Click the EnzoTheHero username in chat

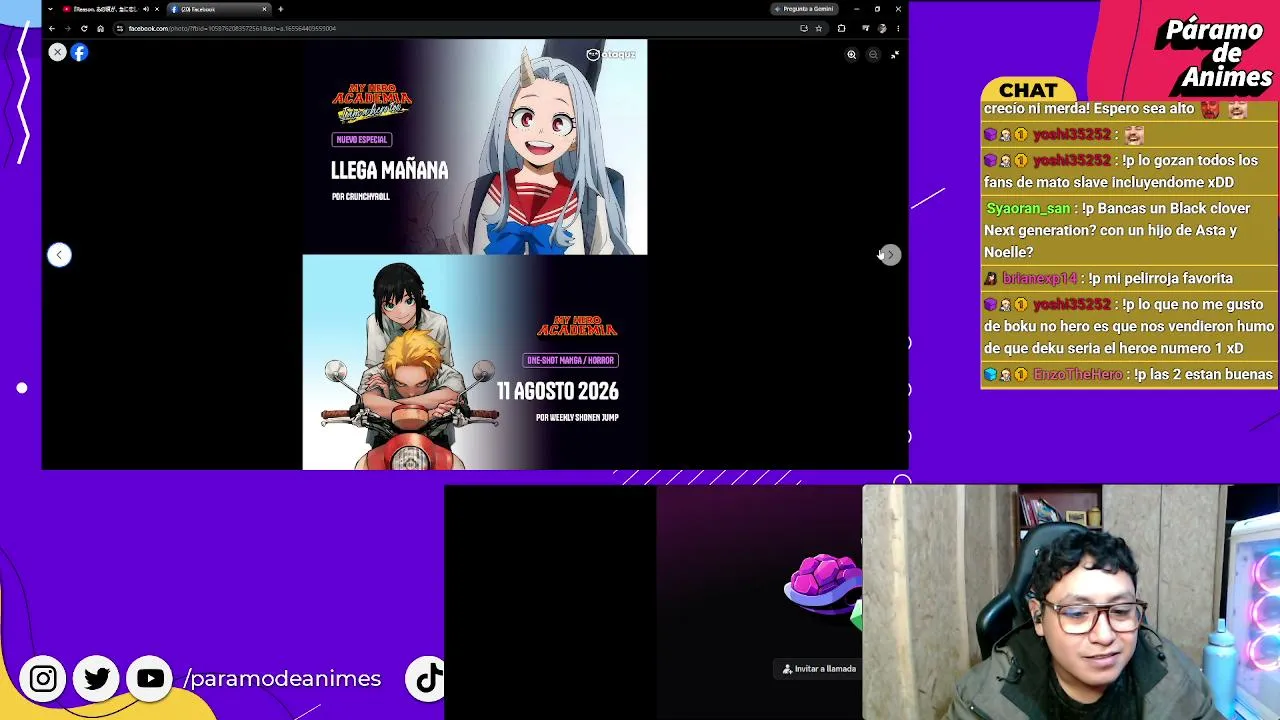(x=1077, y=375)
